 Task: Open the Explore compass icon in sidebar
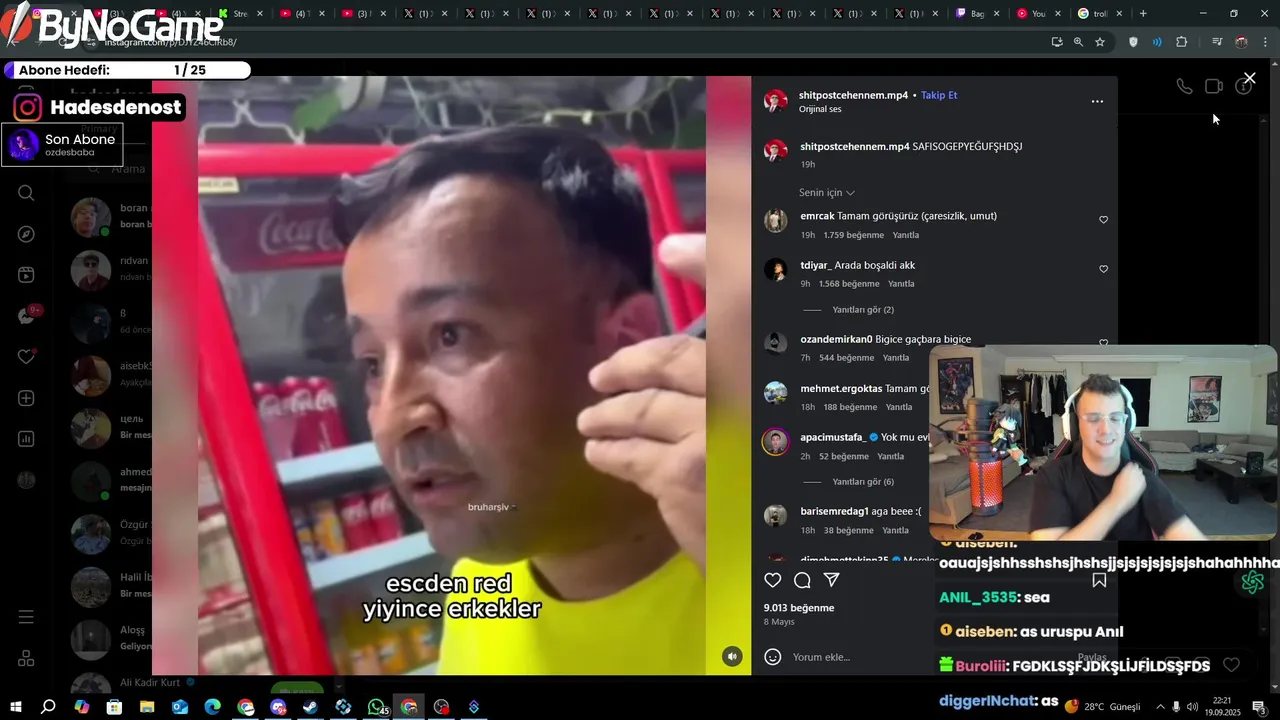coord(26,234)
